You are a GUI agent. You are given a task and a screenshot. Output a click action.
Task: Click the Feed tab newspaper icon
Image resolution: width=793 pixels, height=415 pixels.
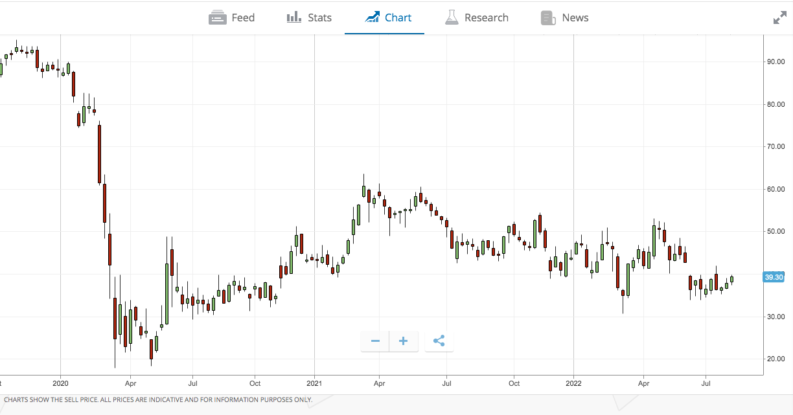pyautogui.click(x=217, y=18)
